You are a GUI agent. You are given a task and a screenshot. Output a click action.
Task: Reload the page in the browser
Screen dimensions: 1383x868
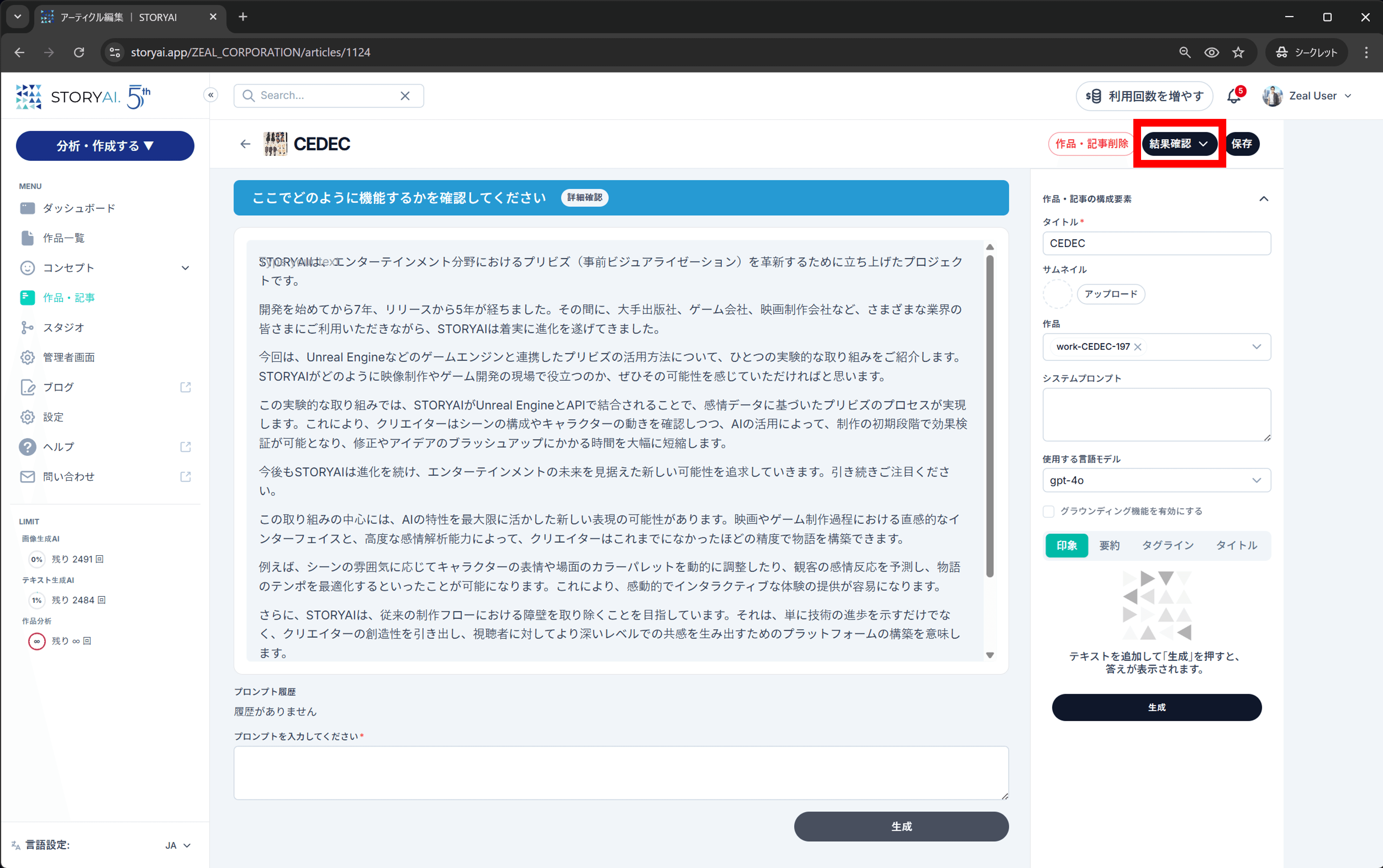pos(79,52)
